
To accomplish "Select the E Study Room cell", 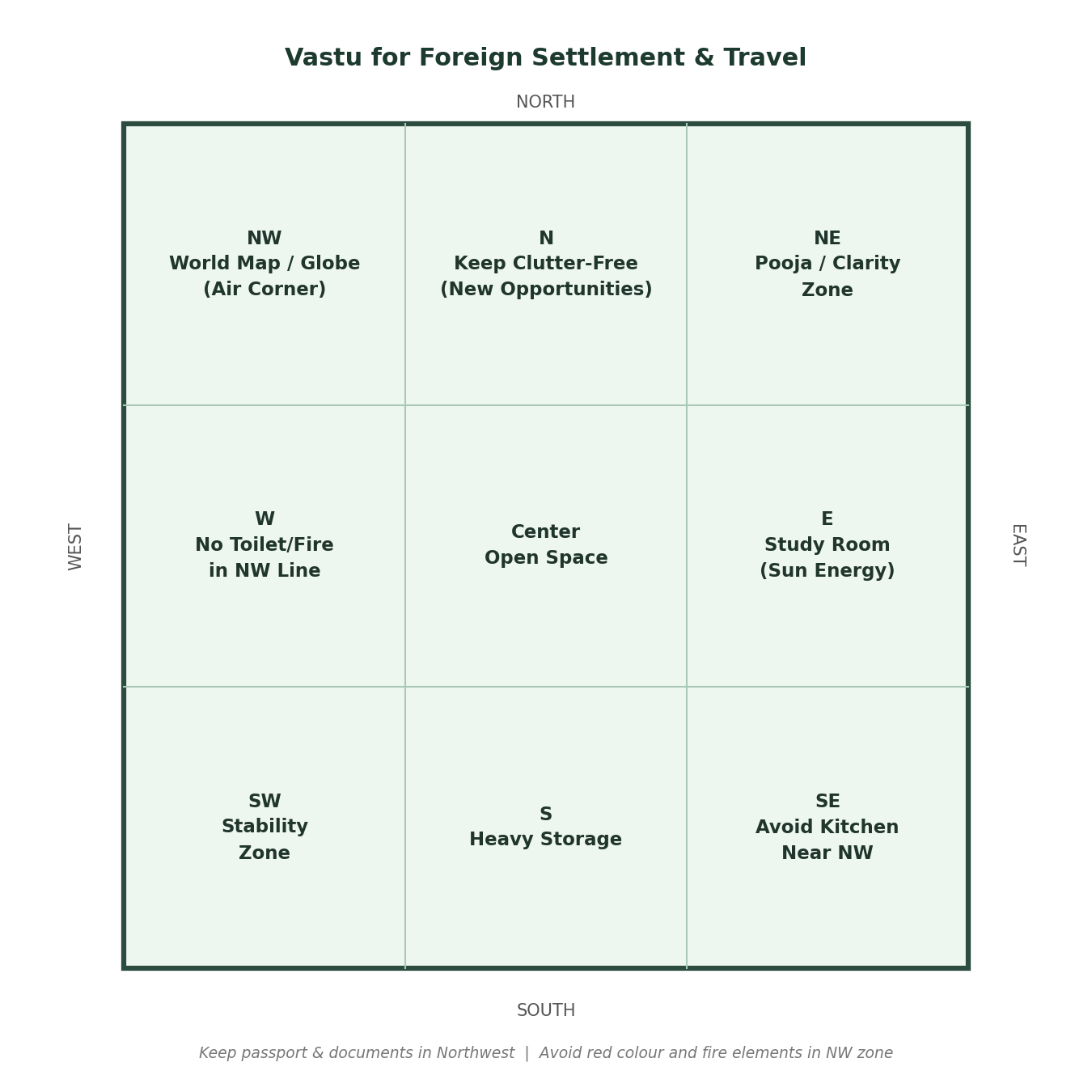I will pos(827,546).
